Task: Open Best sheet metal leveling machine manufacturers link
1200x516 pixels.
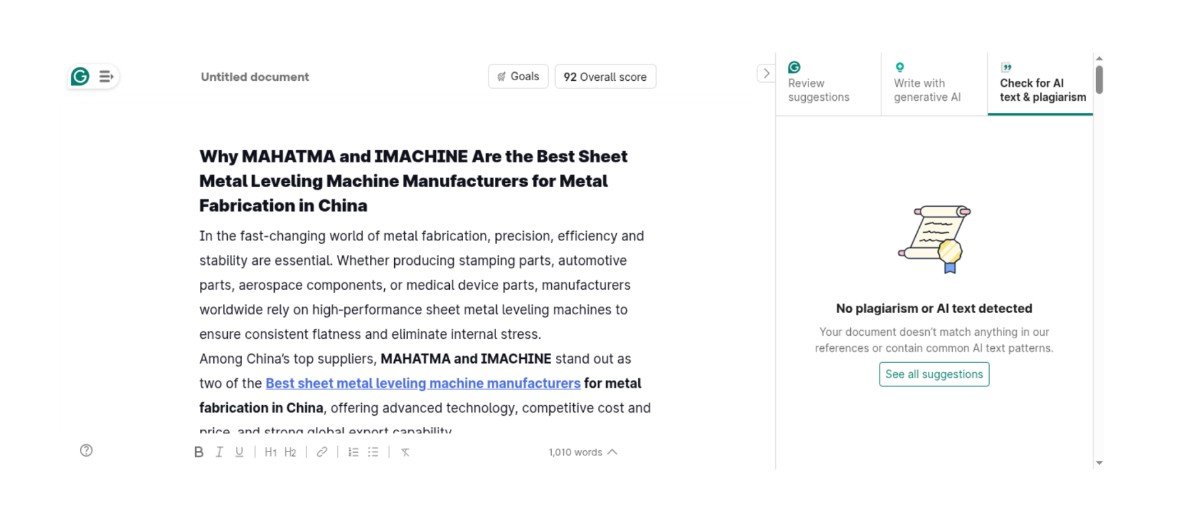Action: 423,383
